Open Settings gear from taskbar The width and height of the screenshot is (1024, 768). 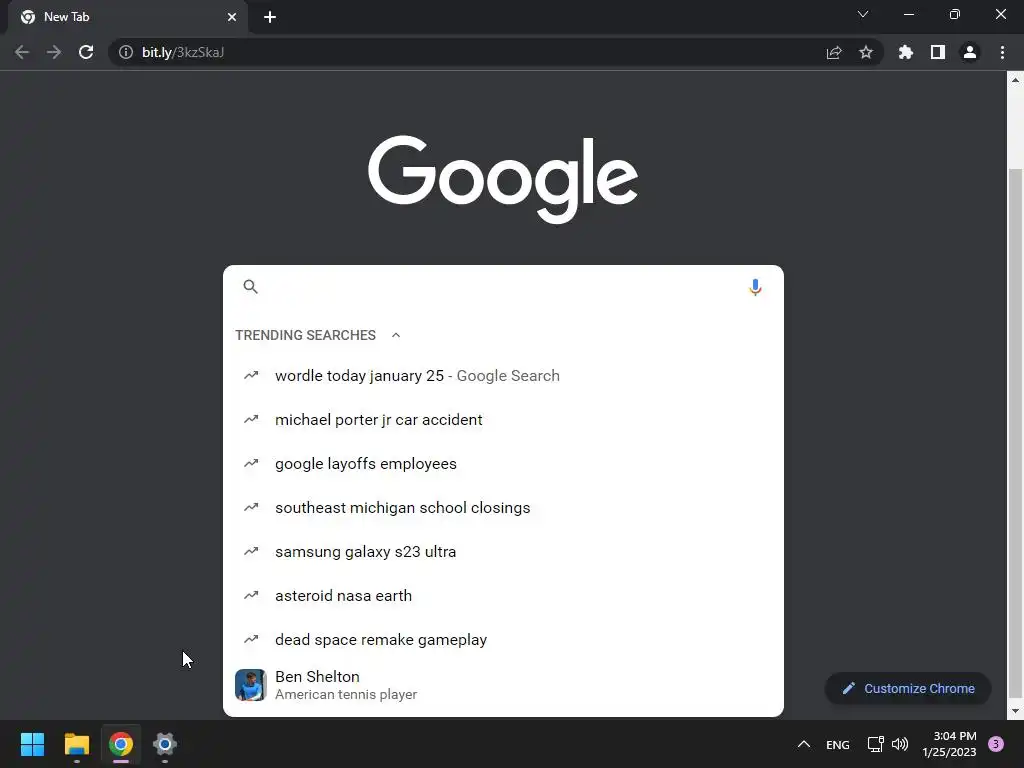coord(165,744)
